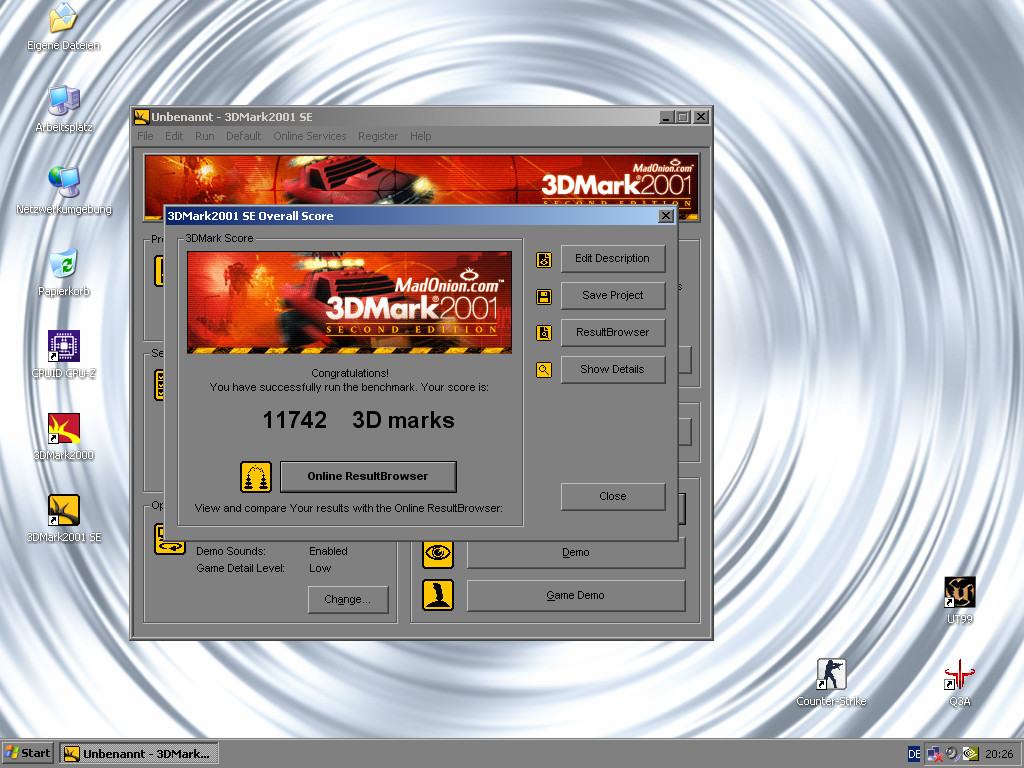Click the NVIDIA tray icon
This screenshot has height=768, width=1024.
(x=970, y=754)
